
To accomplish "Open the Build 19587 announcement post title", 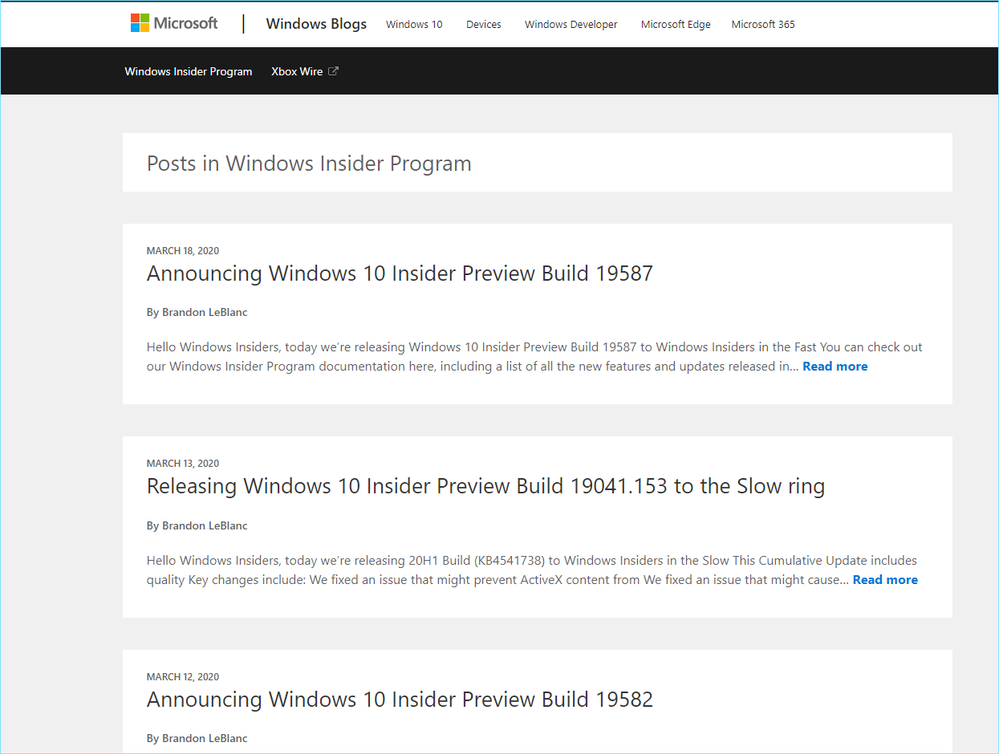I will pos(399,273).
